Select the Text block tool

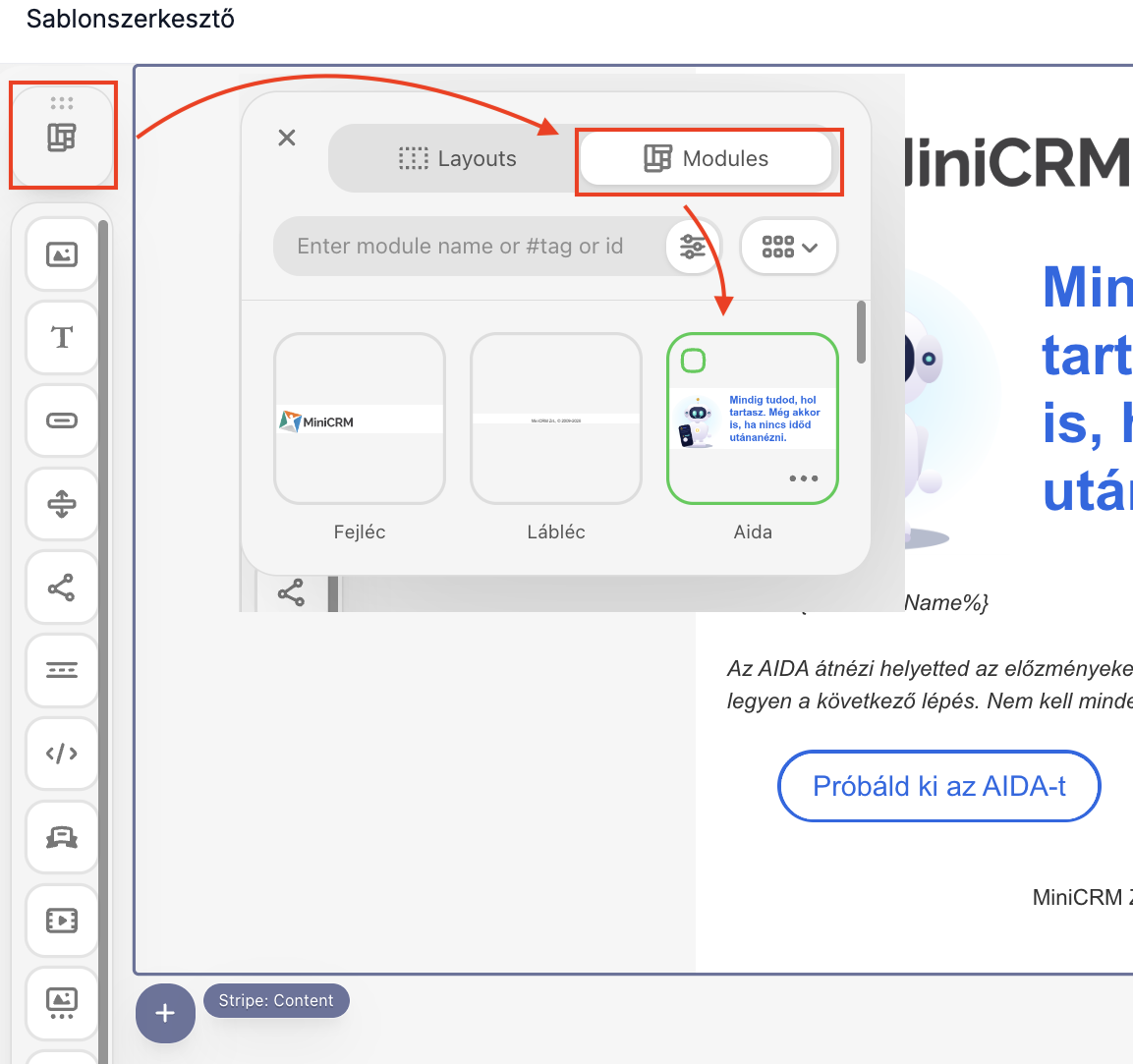pyautogui.click(x=62, y=337)
